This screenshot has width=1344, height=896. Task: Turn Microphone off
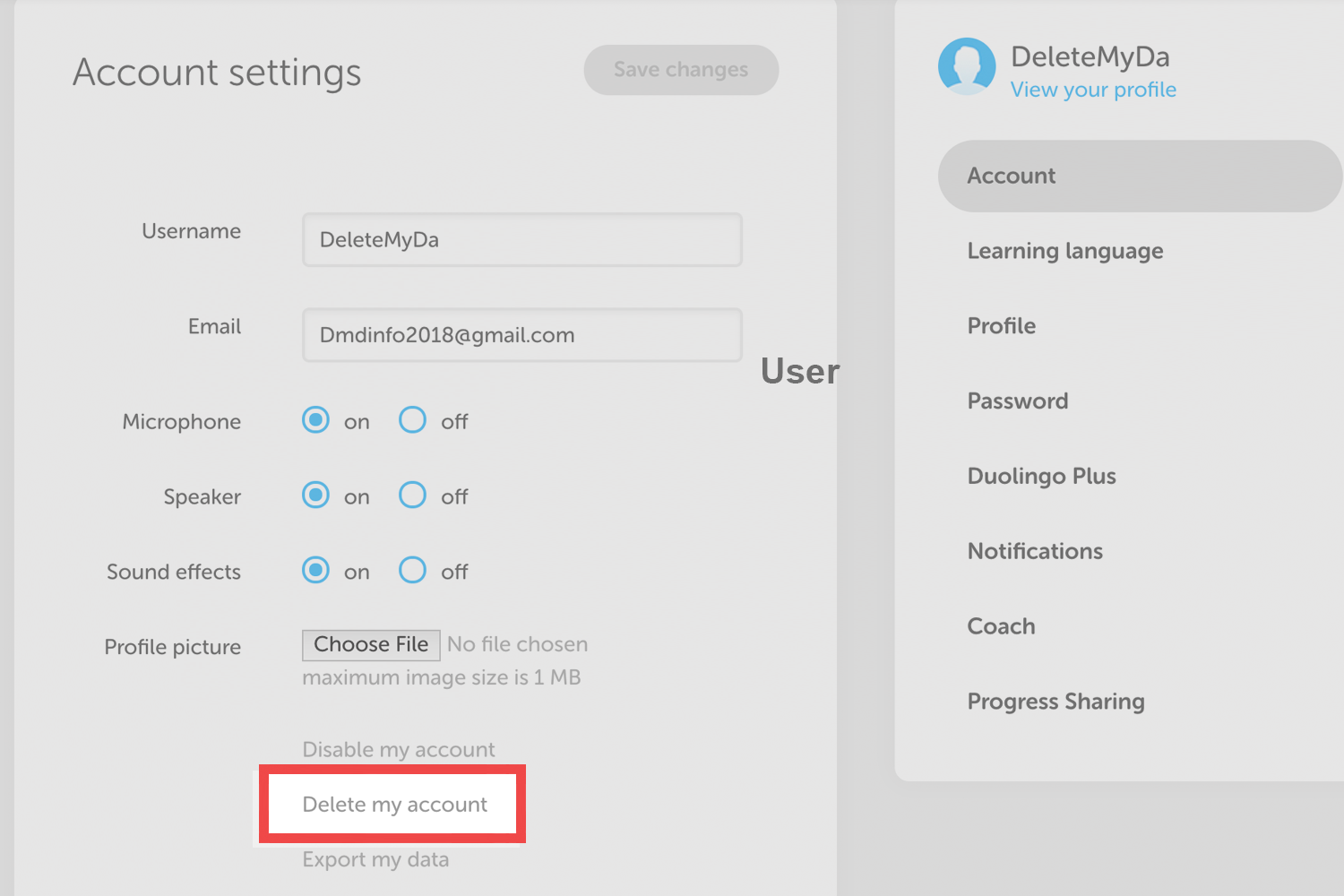coord(412,419)
